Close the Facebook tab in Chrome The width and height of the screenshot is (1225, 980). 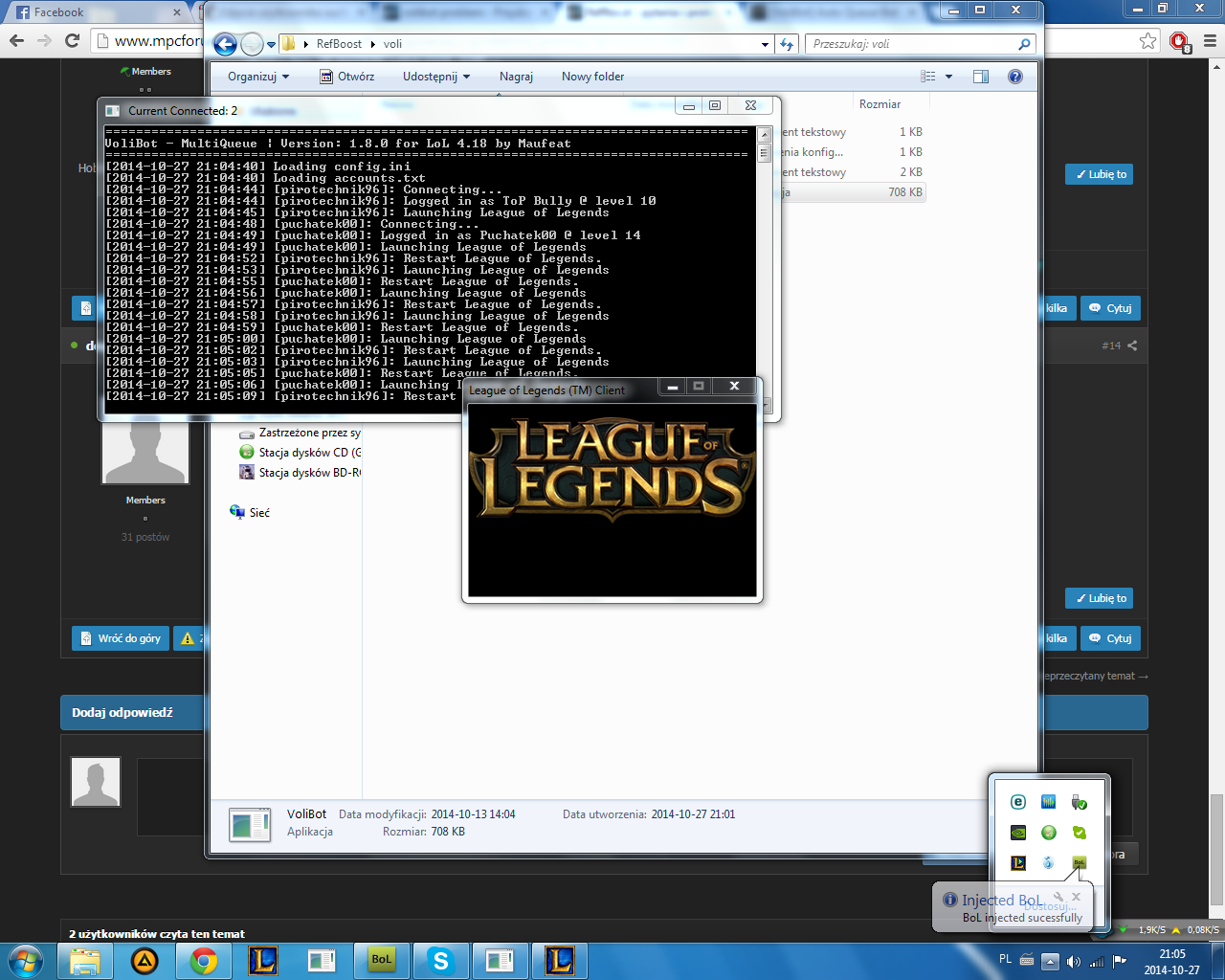point(177,12)
